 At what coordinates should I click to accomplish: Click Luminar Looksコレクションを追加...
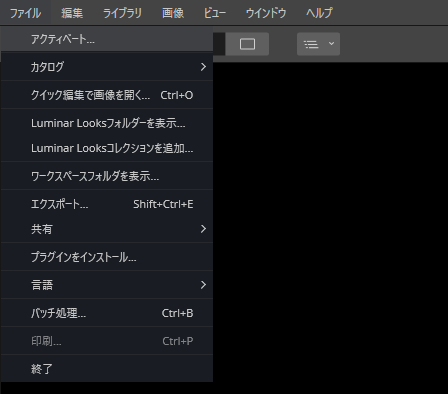coord(107,148)
